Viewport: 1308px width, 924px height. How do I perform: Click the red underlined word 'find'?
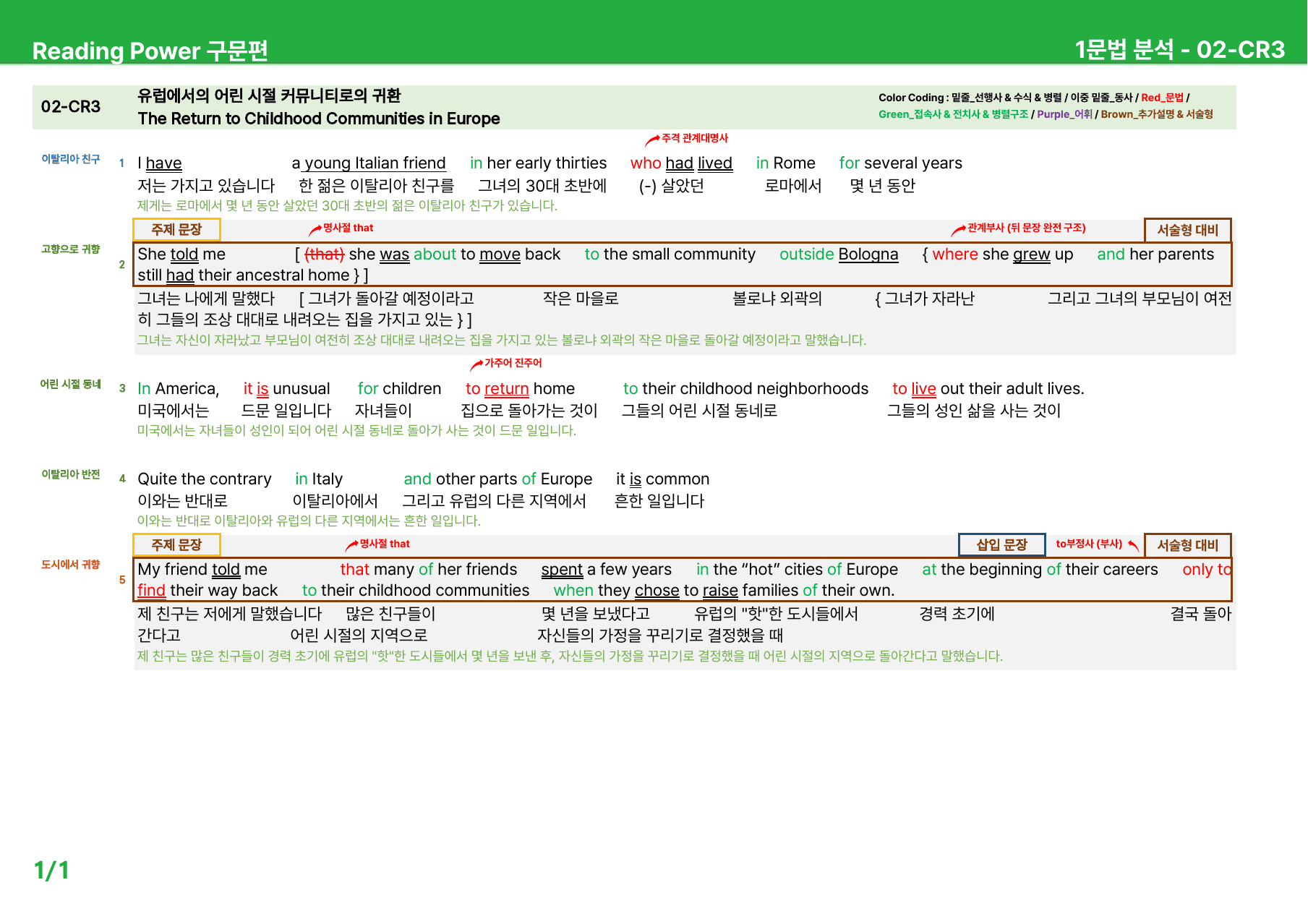pyautogui.click(x=152, y=591)
